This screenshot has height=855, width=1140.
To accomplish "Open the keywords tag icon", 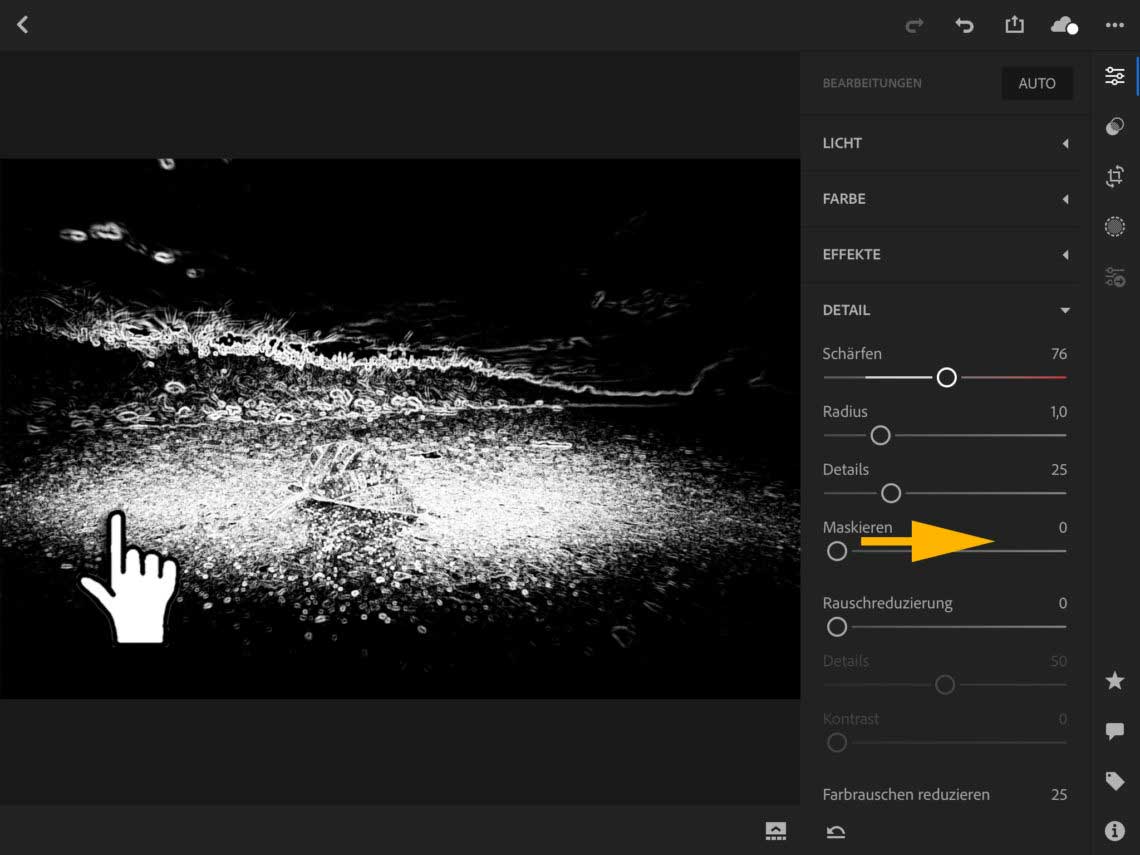I will tap(1115, 781).
